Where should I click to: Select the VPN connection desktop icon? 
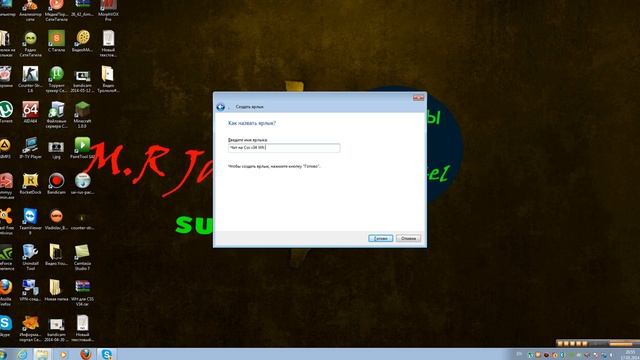(x=30, y=290)
